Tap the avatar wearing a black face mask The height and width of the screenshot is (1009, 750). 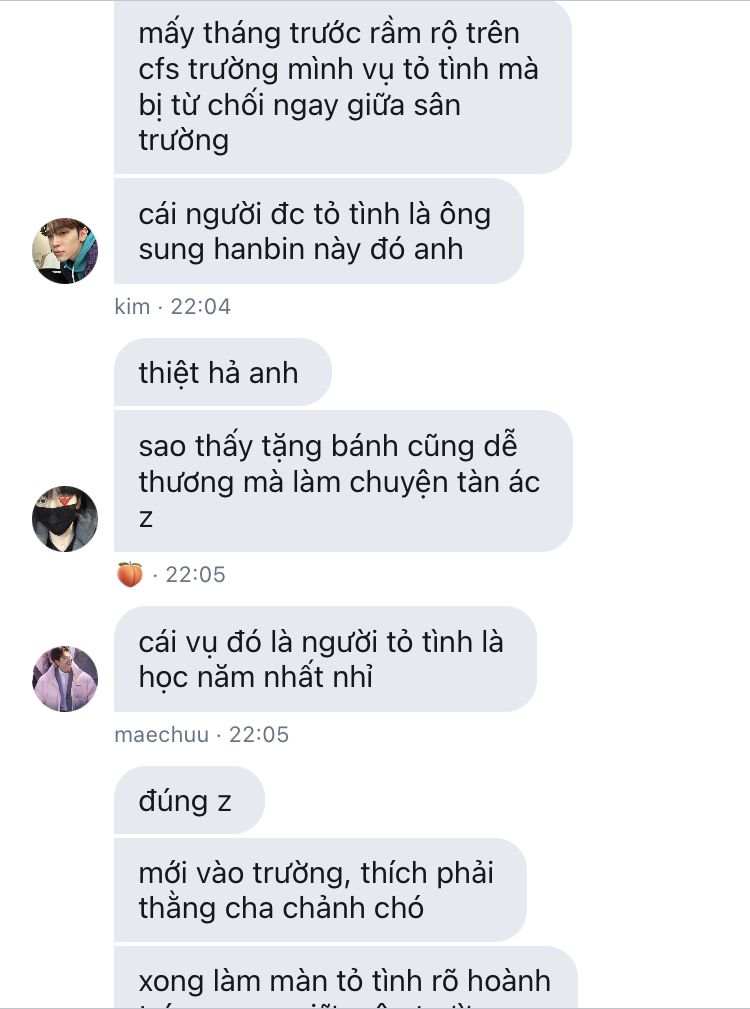[65, 519]
